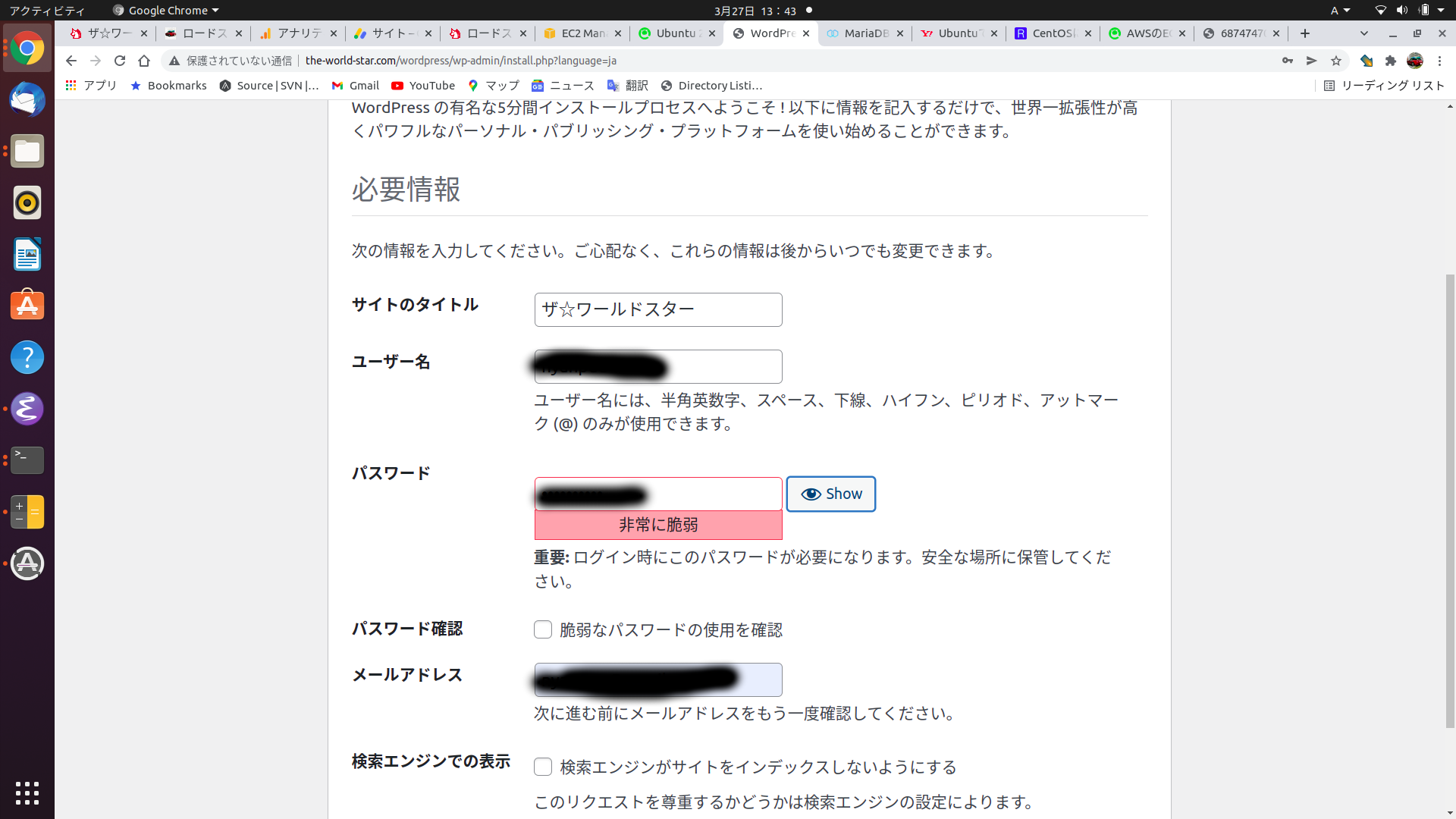This screenshot has width=1456, height=819.
Task: Check the weak password confirmation box
Action: tap(543, 629)
